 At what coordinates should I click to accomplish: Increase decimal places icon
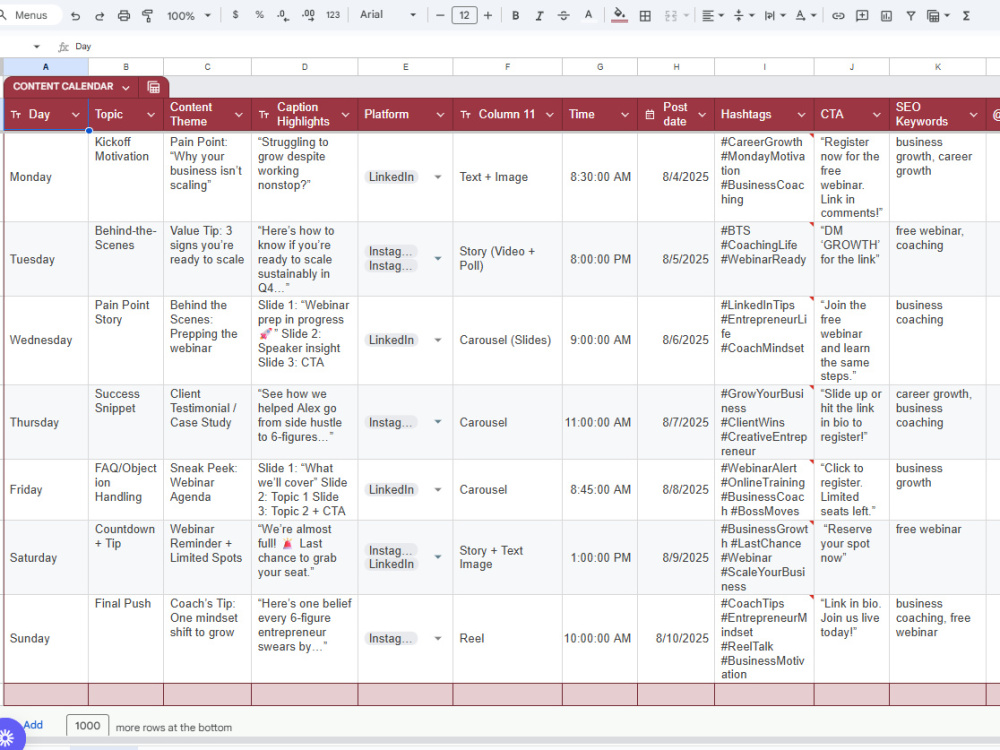tap(308, 15)
